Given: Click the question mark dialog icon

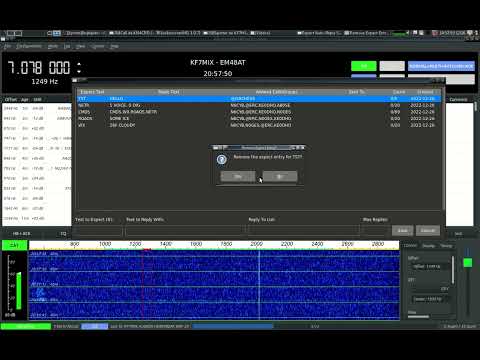Looking at the screenshot, I should coord(222,160).
